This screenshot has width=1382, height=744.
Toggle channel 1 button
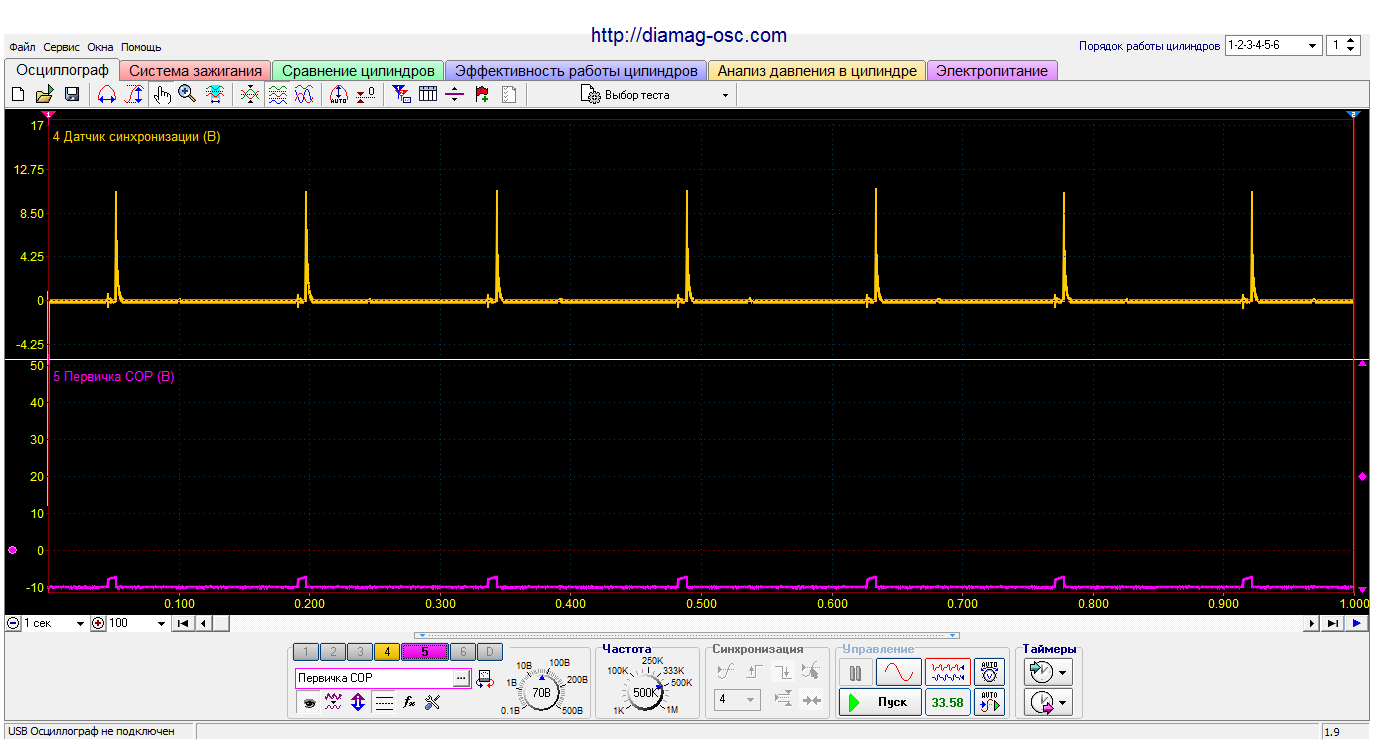click(307, 652)
